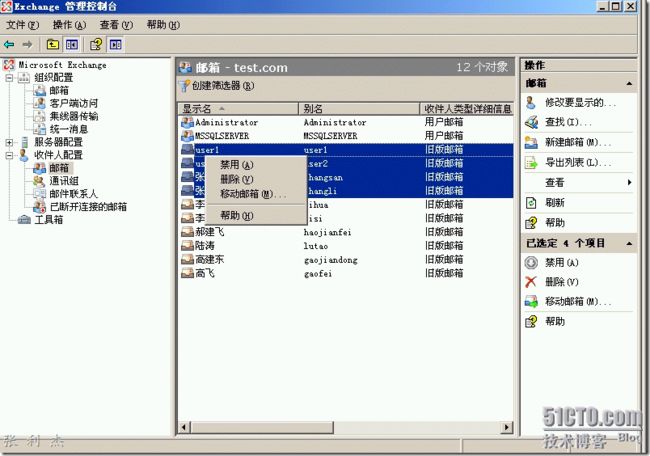Screen dimensions: 650x456
Task: Click the mailbox icon of the 高飞 row
Action: pos(187,273)
